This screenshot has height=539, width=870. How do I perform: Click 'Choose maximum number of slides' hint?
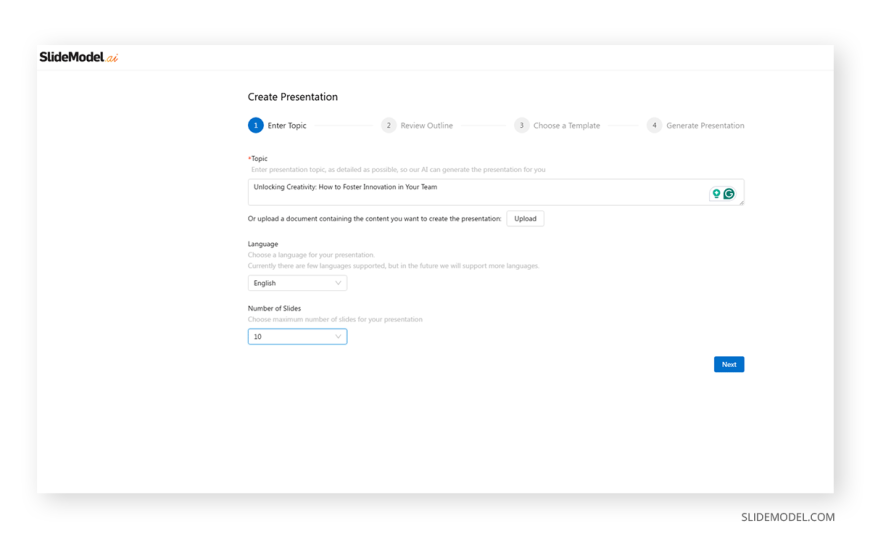(x=335, y=319)
